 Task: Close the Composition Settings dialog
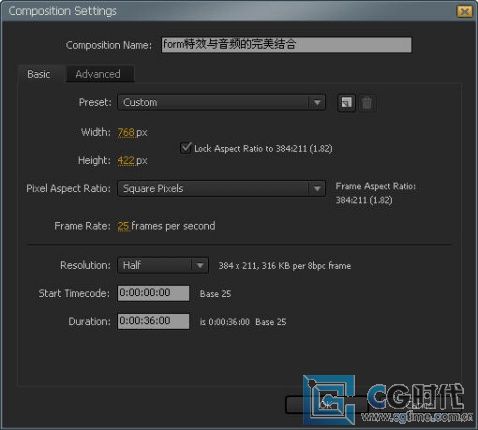(464, 12)
